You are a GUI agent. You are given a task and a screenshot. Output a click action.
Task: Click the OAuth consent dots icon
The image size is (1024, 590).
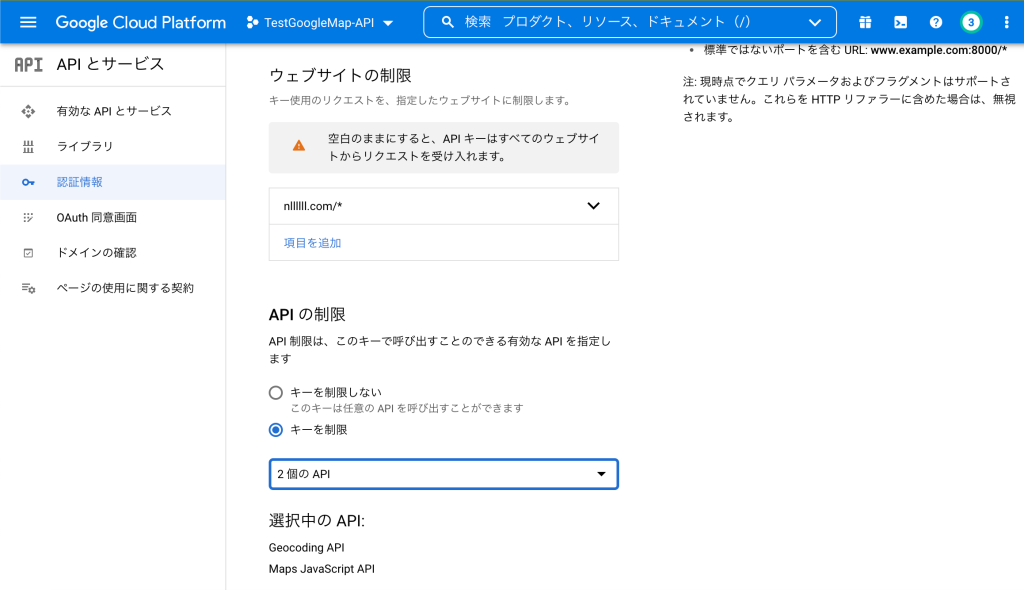tap(28, 218)
